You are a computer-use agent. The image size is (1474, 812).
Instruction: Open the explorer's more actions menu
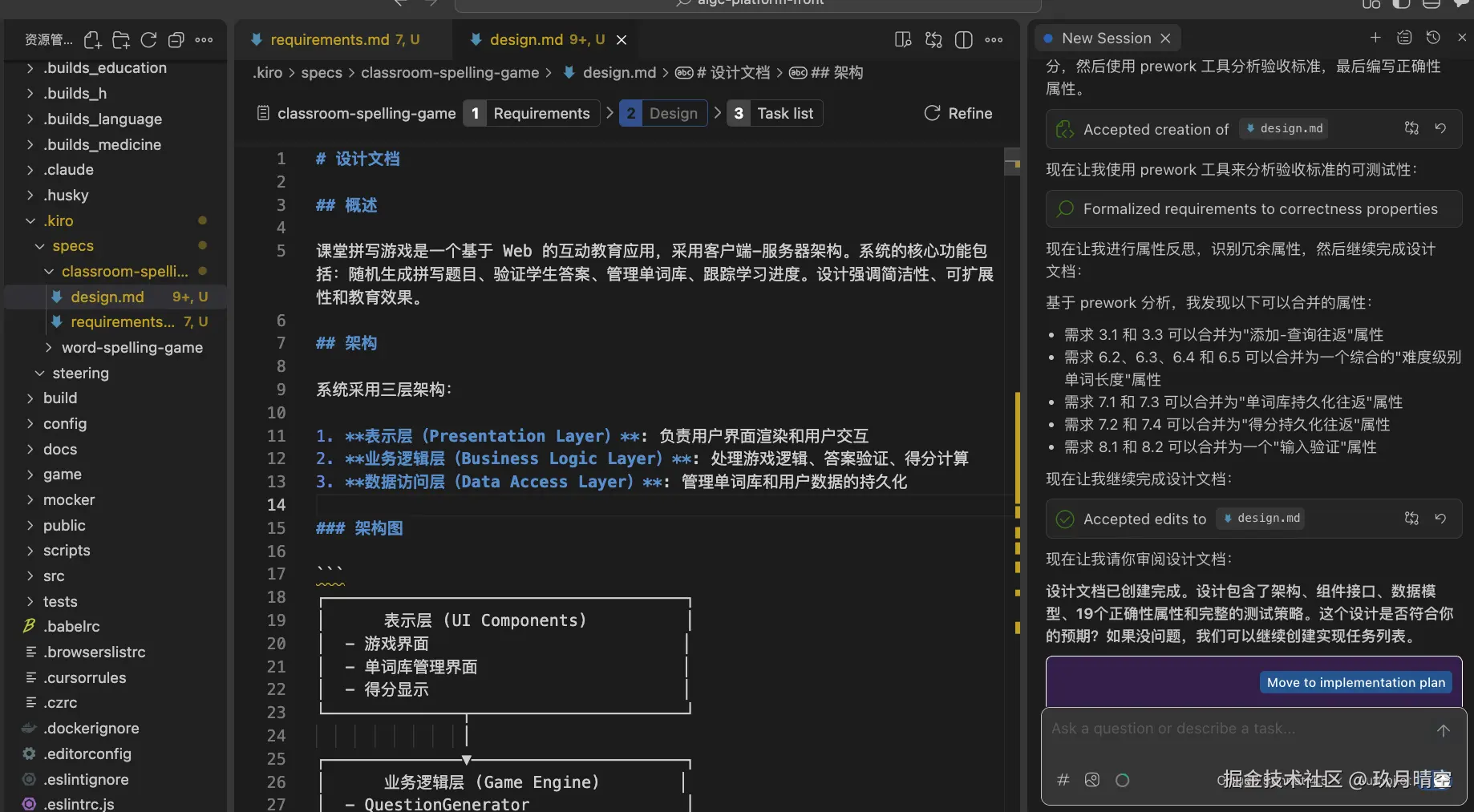click(204, 39)
